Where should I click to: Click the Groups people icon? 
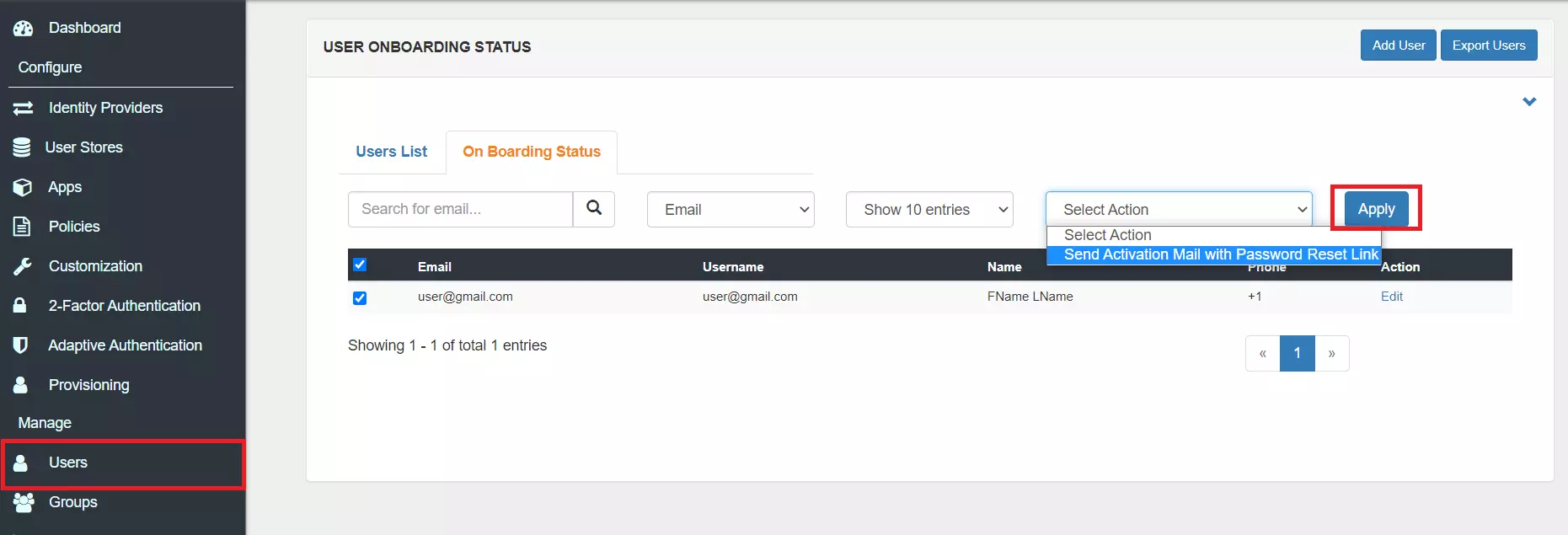[24, 502]
